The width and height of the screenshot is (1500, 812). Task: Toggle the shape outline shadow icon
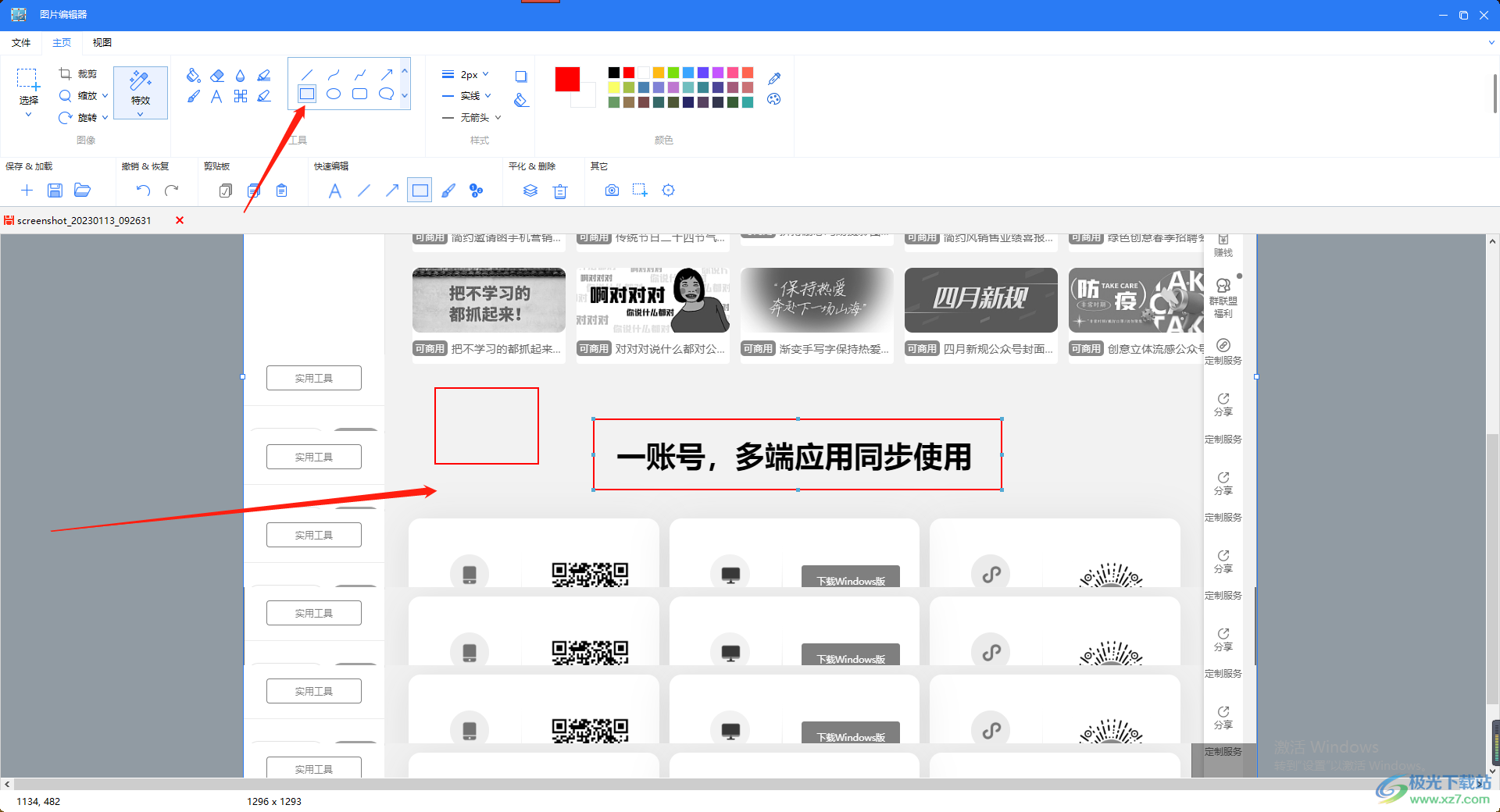click(x=521, y=77)
